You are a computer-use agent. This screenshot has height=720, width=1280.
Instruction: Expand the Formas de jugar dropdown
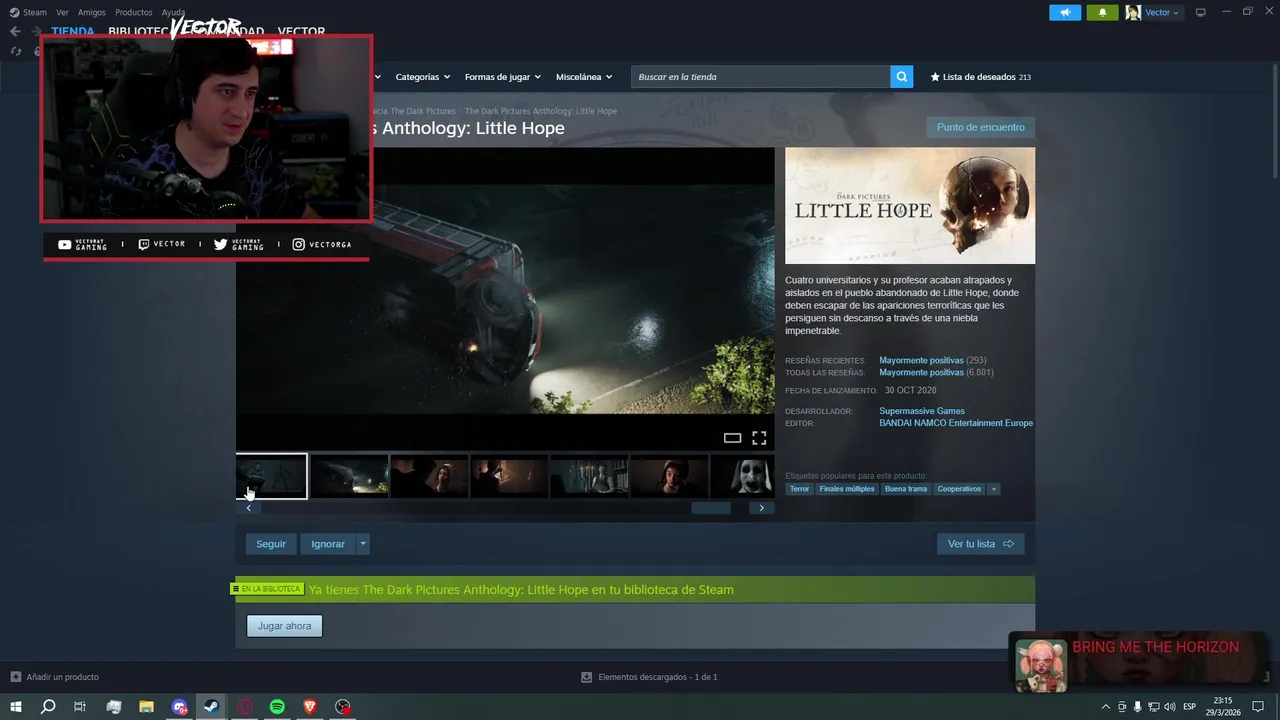(x=502, y=77)
